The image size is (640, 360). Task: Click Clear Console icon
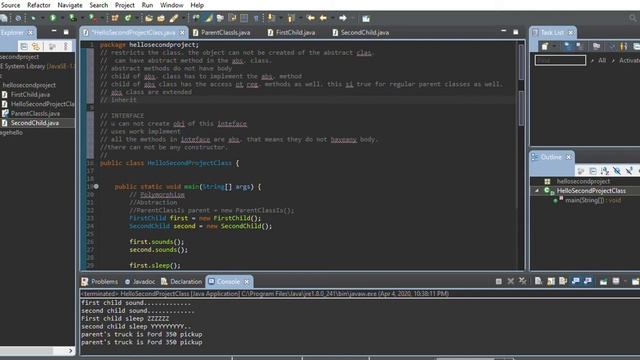click(x=538, y=281)
